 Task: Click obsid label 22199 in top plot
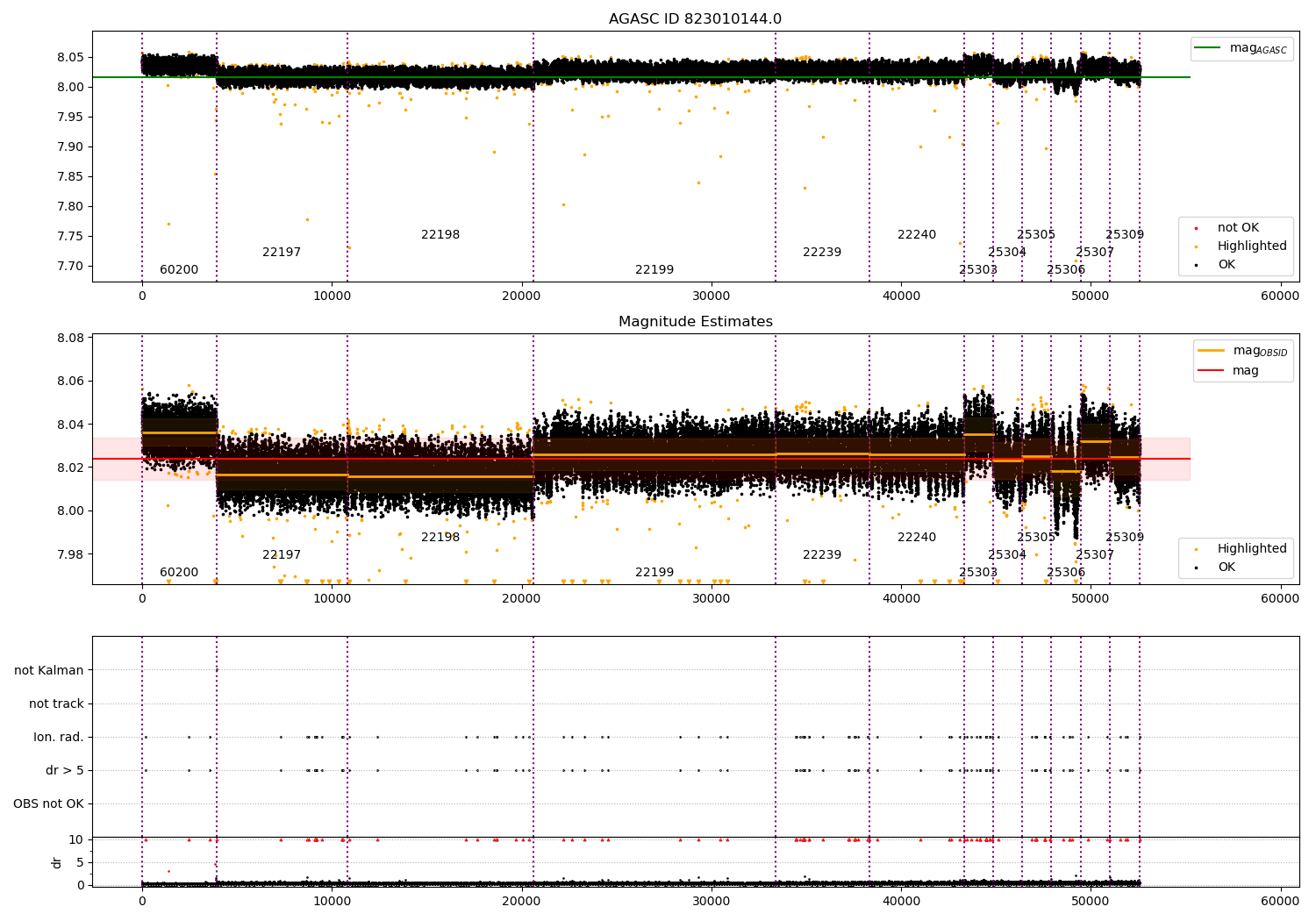654,270
